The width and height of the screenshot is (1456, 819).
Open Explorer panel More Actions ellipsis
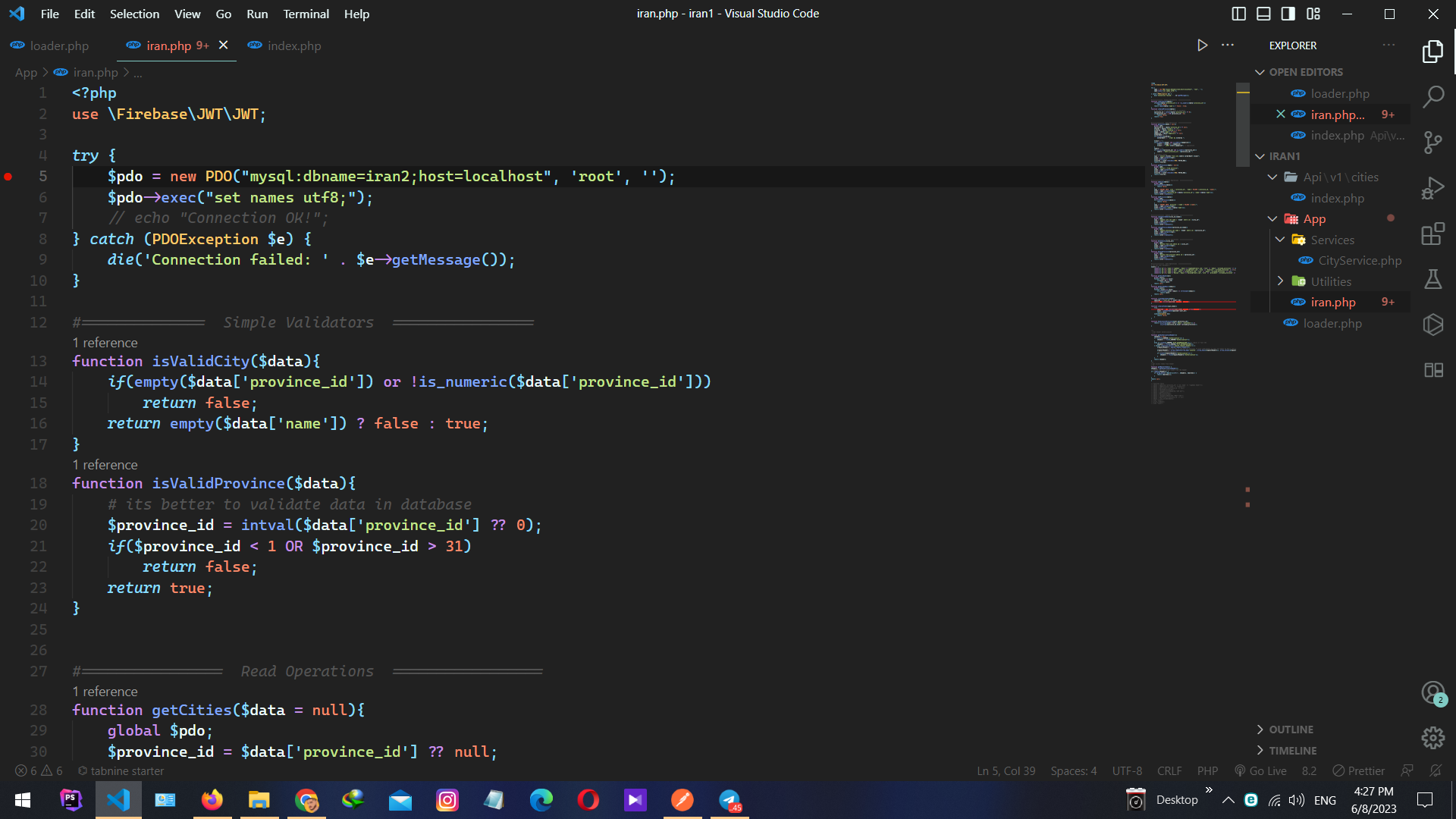point(1389,45)
